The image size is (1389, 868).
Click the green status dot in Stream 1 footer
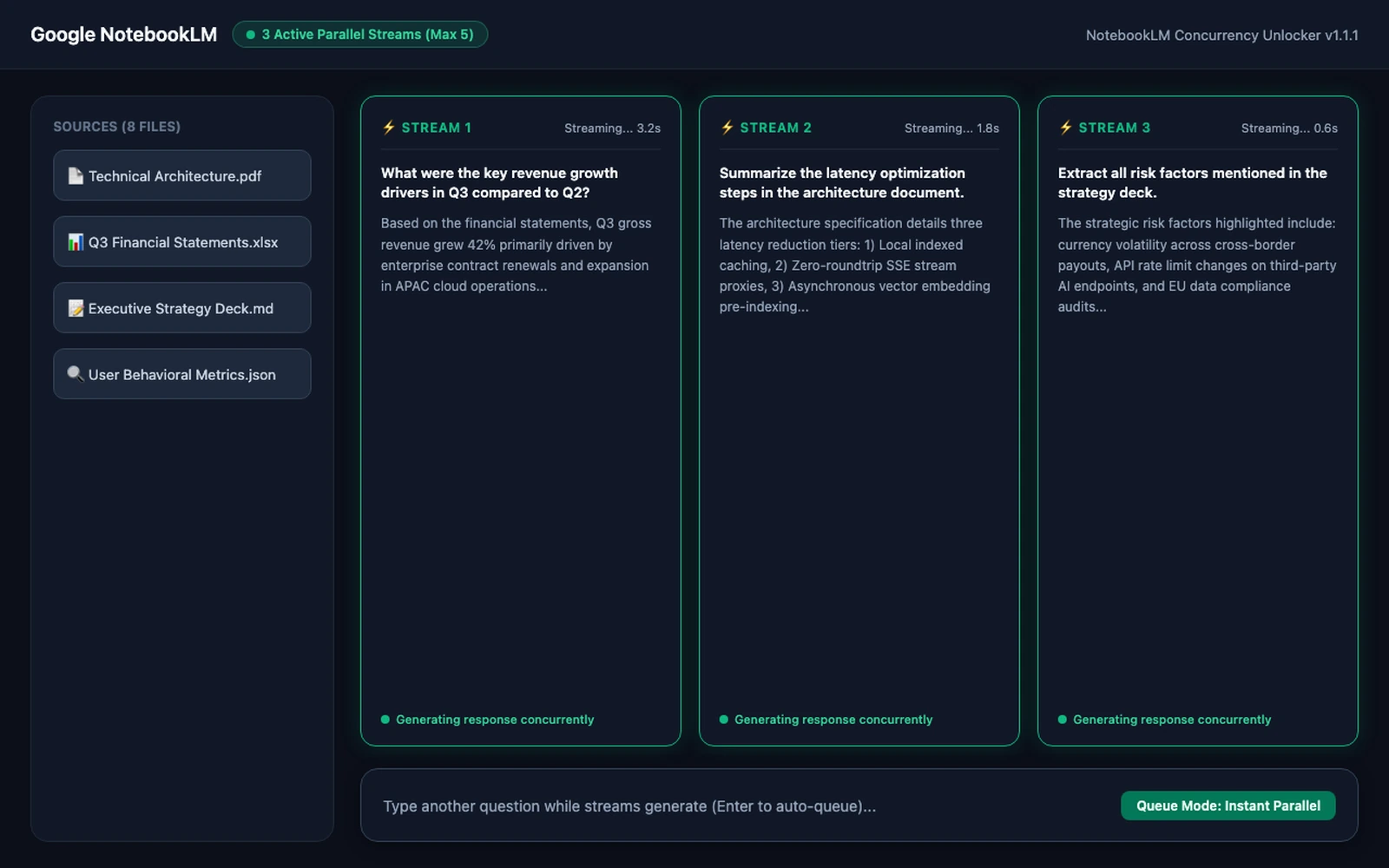pyautogui.click(x=385, y=720)
